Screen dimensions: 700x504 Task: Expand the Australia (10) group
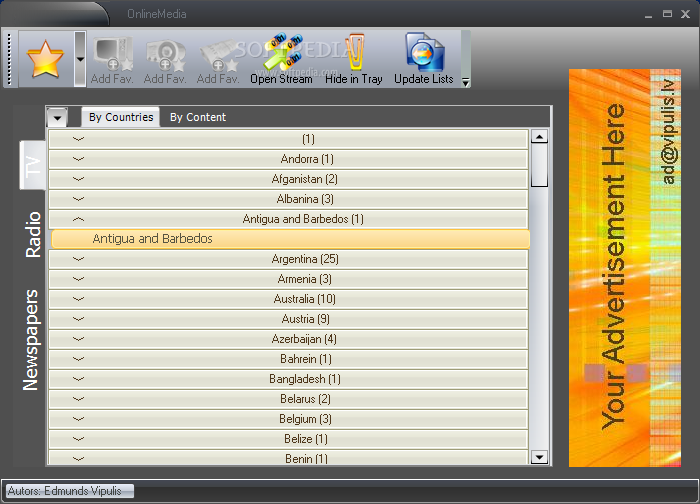click(x=288, y=299)
